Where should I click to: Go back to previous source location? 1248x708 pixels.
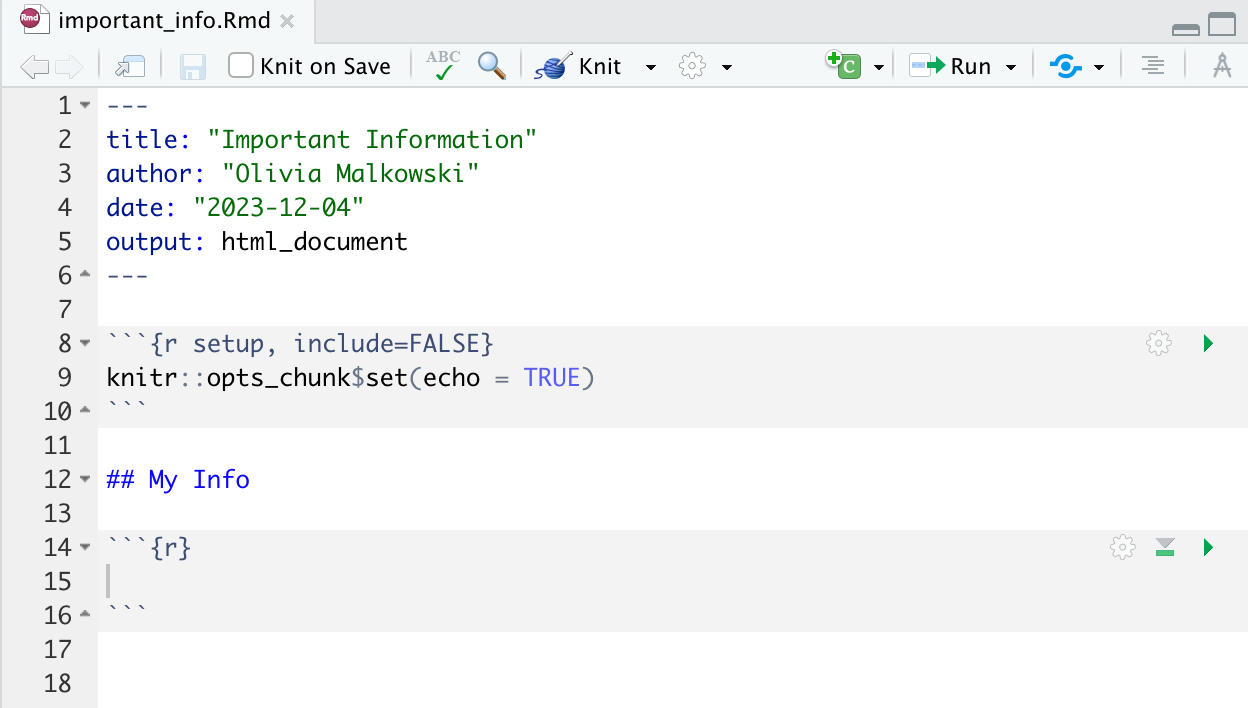point(34,67)
